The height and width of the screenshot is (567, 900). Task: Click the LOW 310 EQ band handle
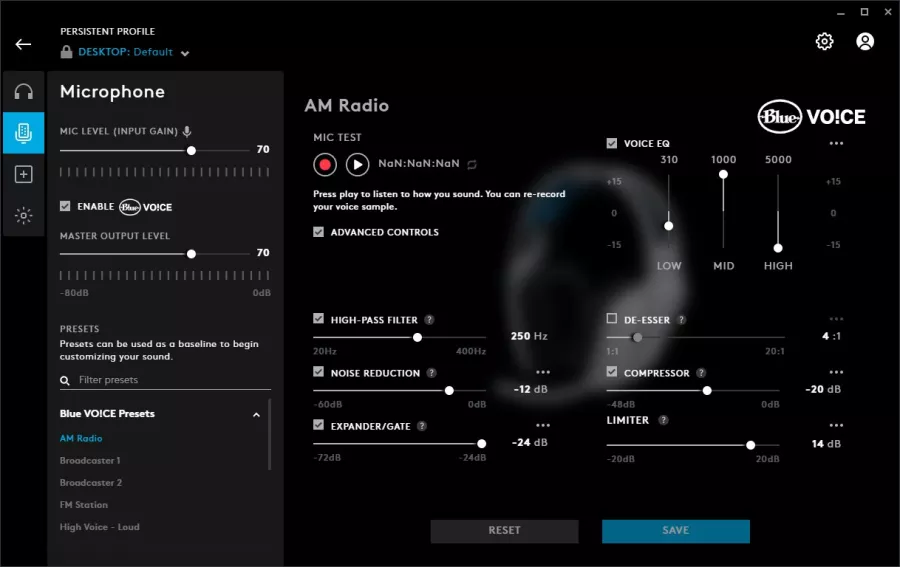[669, 226]
